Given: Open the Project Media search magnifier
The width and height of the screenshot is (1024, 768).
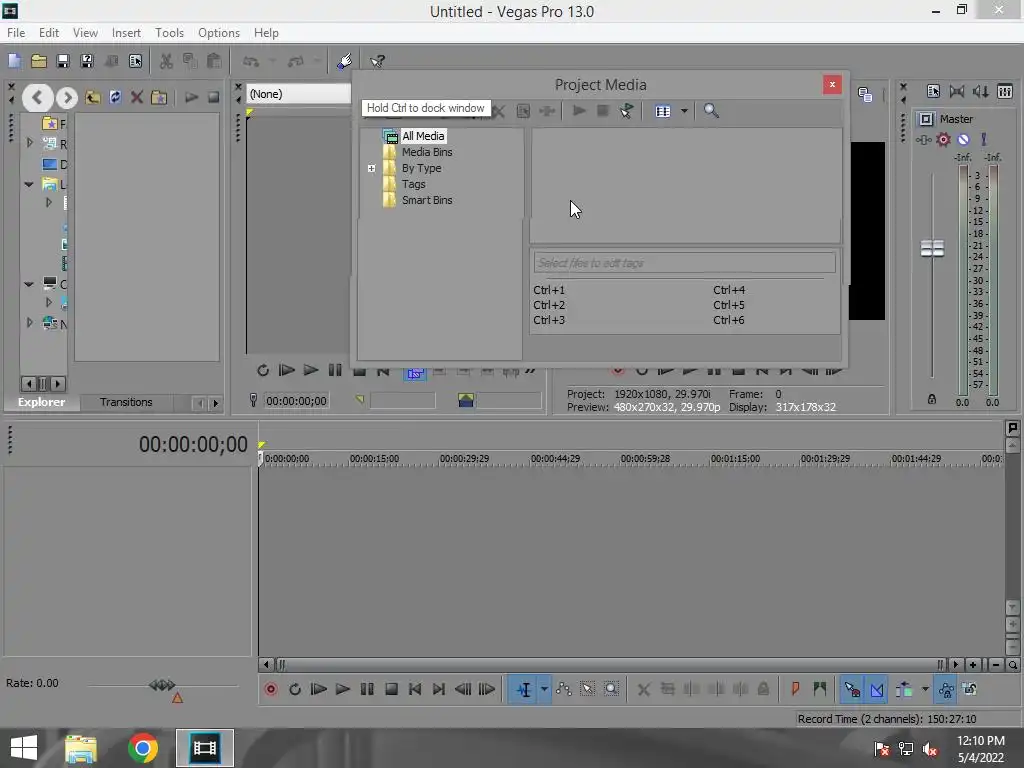Looking at the screenshot, I should click(711, 111).
